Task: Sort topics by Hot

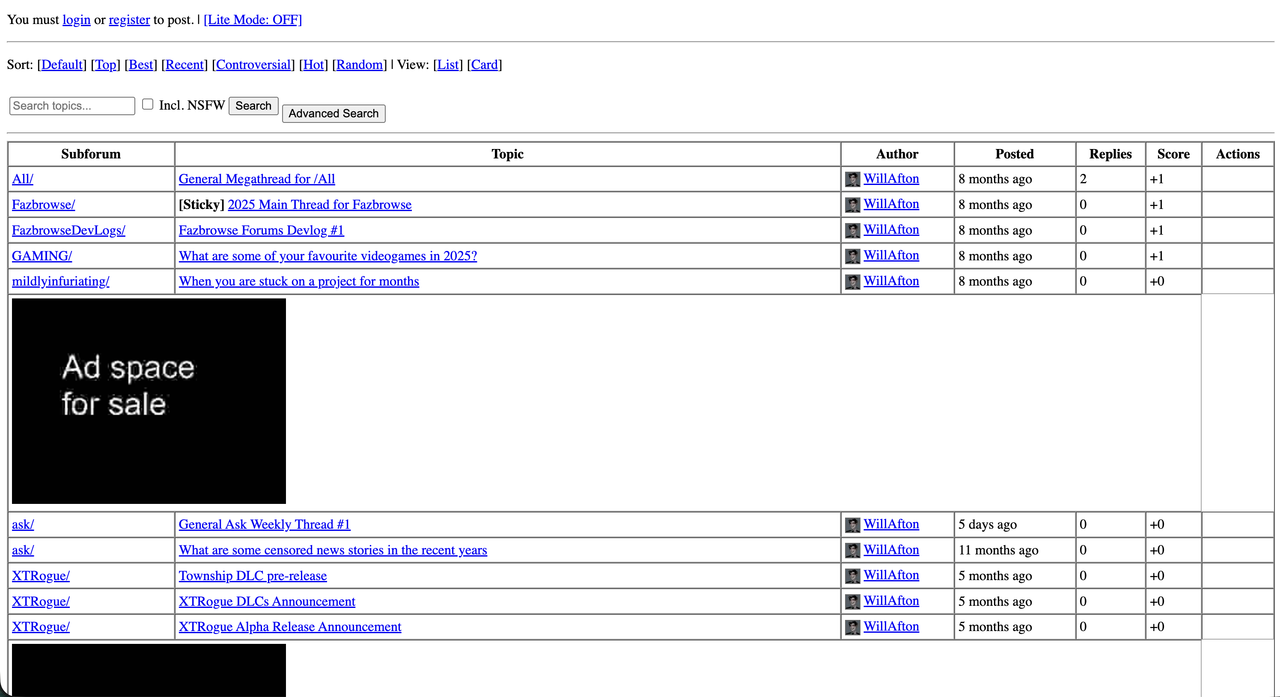Action: 314,64
